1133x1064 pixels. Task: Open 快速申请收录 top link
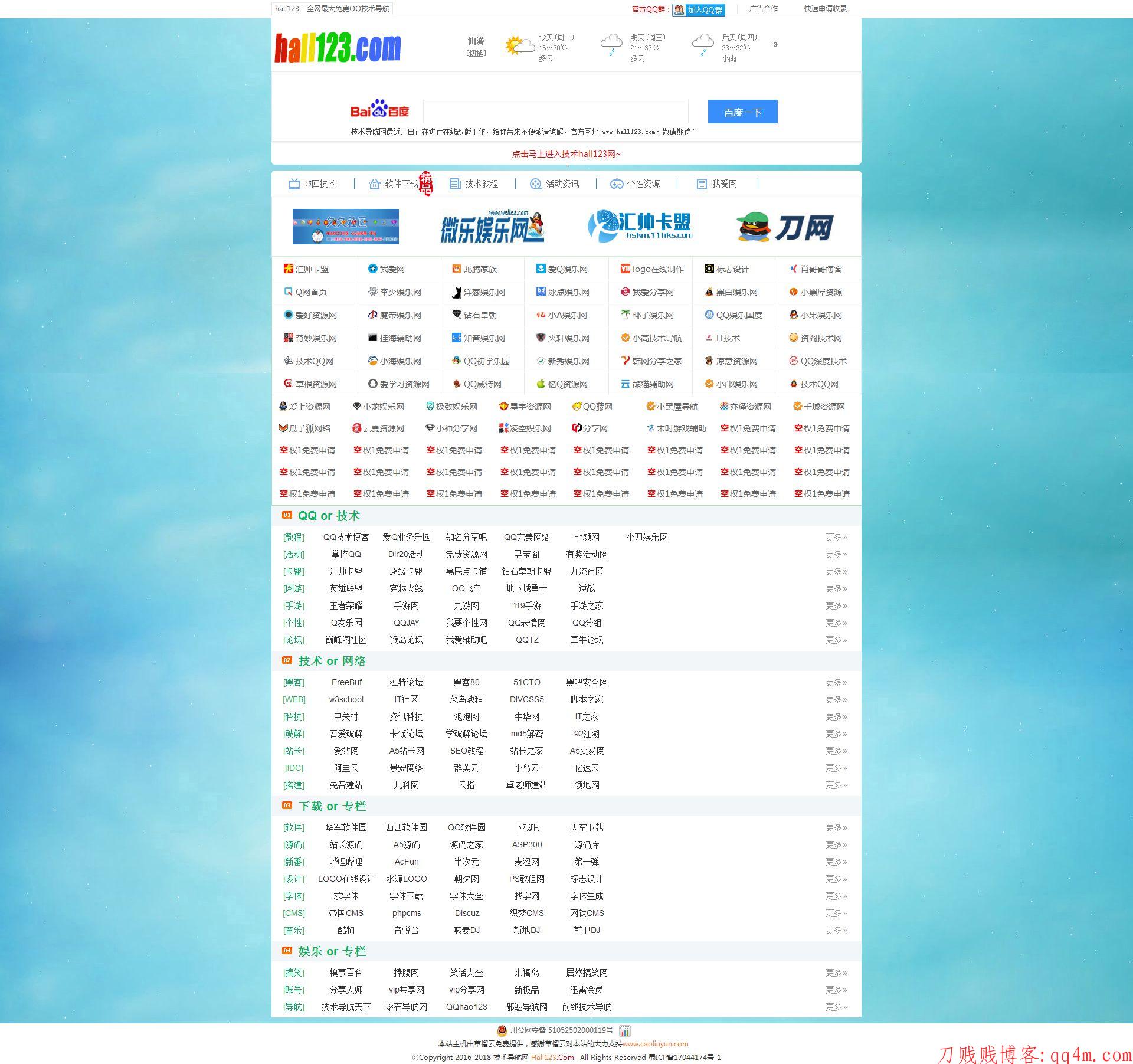click(x=826, y=9)
